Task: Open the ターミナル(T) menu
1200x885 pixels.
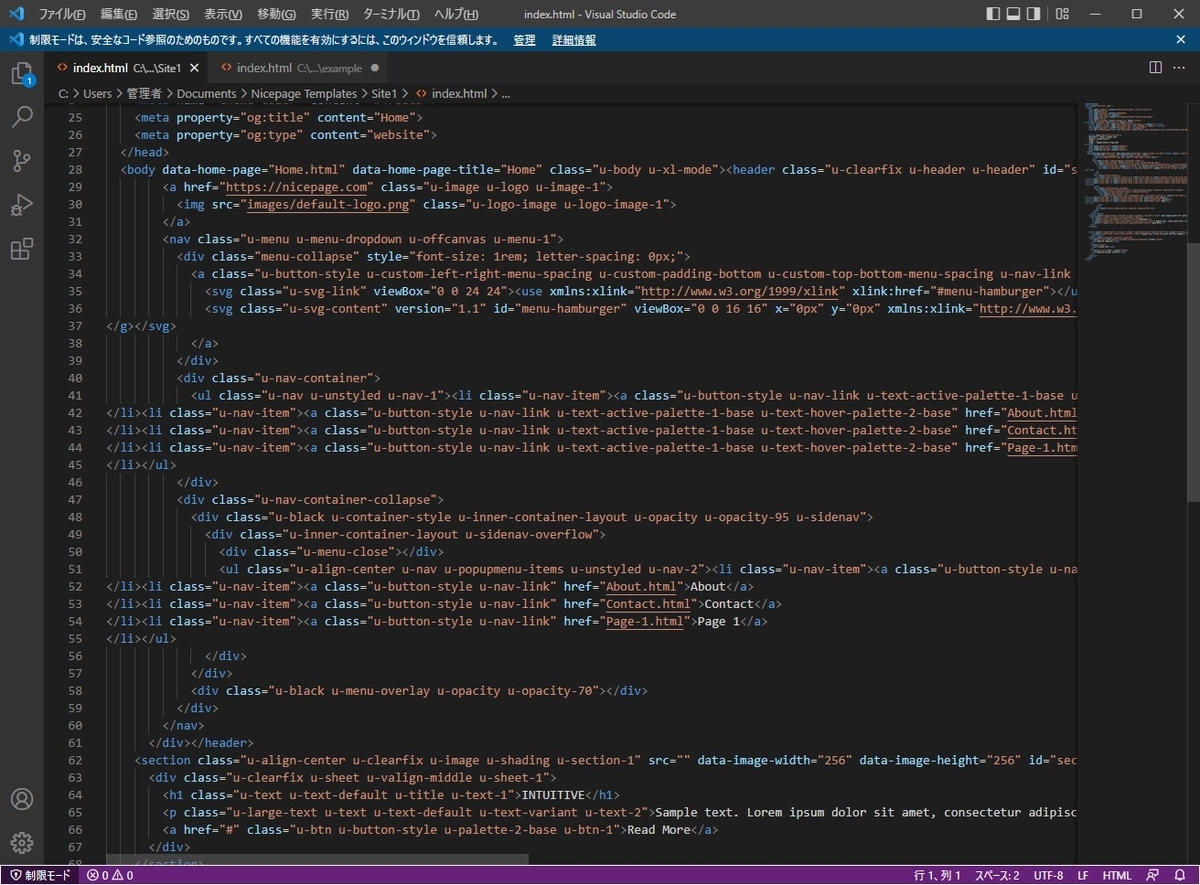Action: click(x=391, y=14)
